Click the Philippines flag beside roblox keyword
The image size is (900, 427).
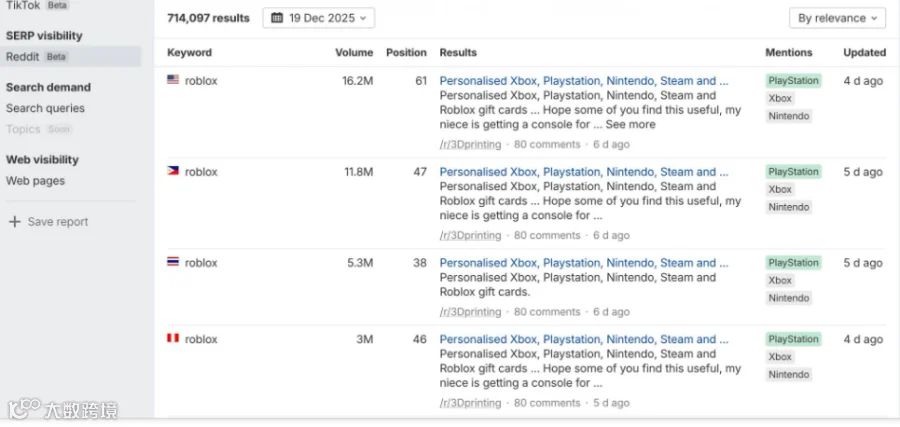(173, 171)
